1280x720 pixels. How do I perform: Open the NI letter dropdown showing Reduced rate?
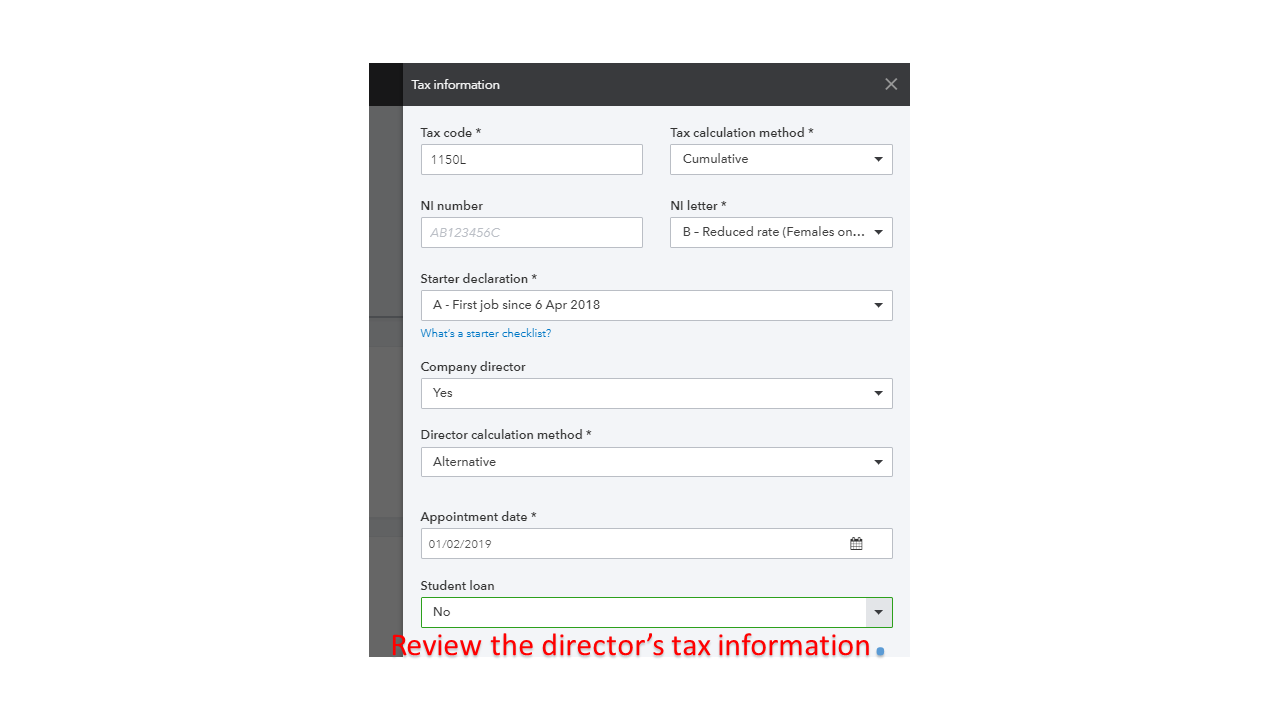(780, 232)
